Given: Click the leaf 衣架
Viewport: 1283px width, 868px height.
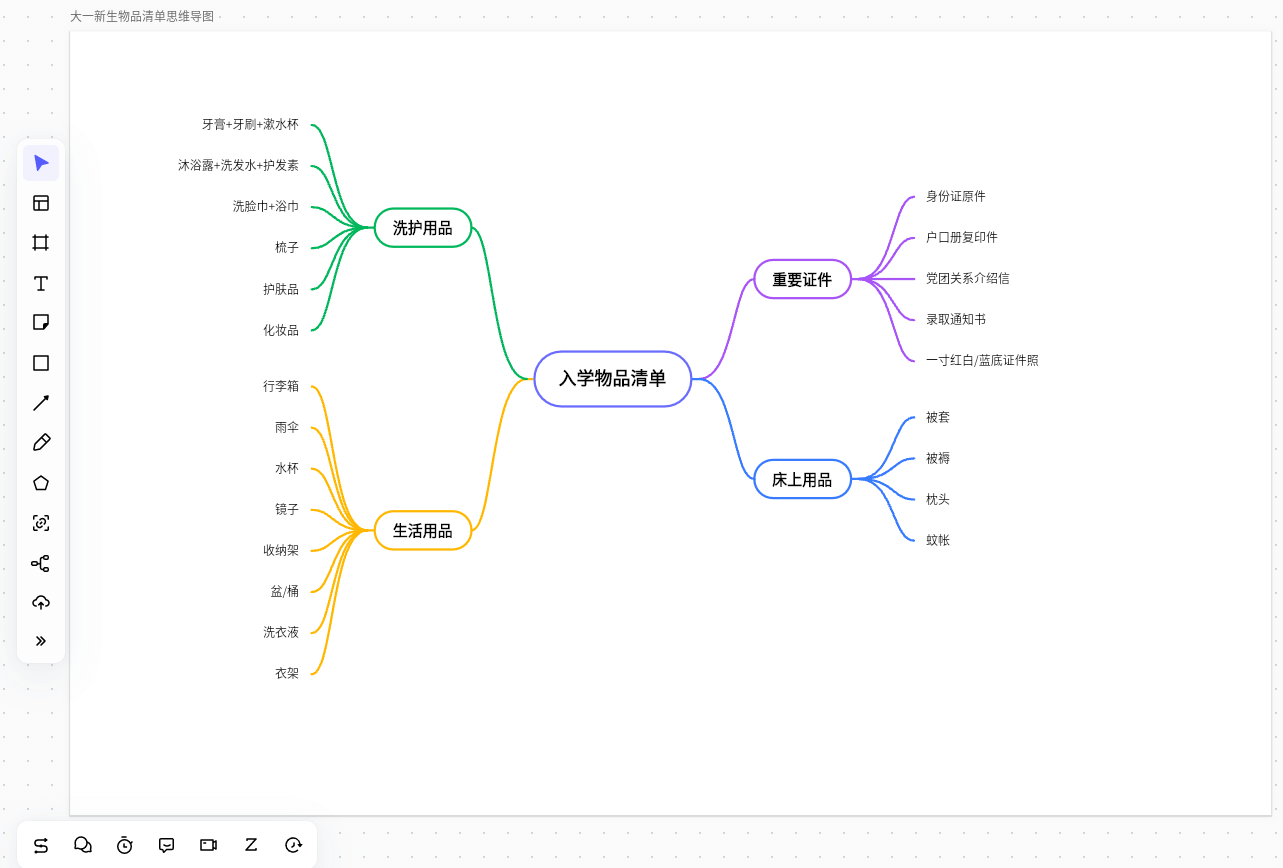Looking at the screenshot, I should [287, 673].
